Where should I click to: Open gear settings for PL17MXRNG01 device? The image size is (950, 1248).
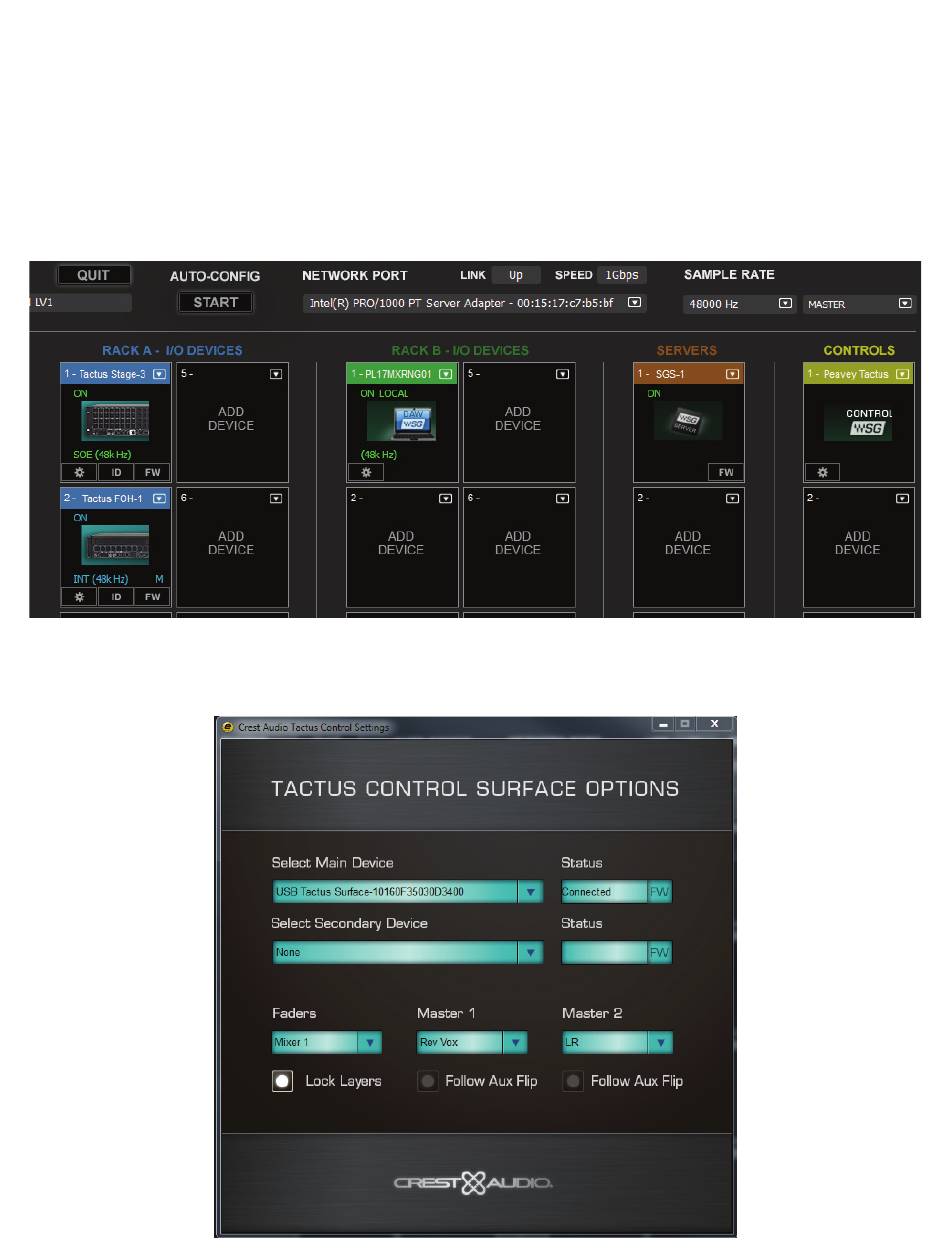tap(366, 472)
